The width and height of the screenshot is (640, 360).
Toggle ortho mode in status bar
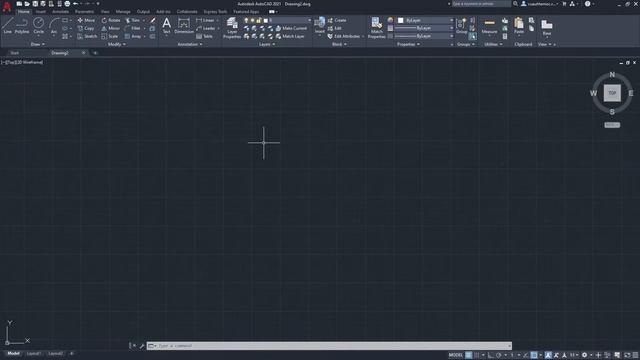491,355
